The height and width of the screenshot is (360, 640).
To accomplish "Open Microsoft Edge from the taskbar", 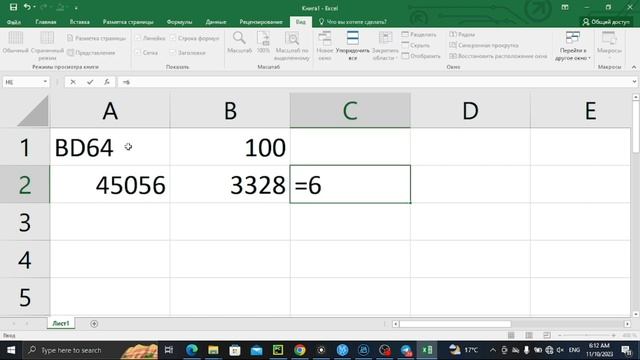I will 191,350.
